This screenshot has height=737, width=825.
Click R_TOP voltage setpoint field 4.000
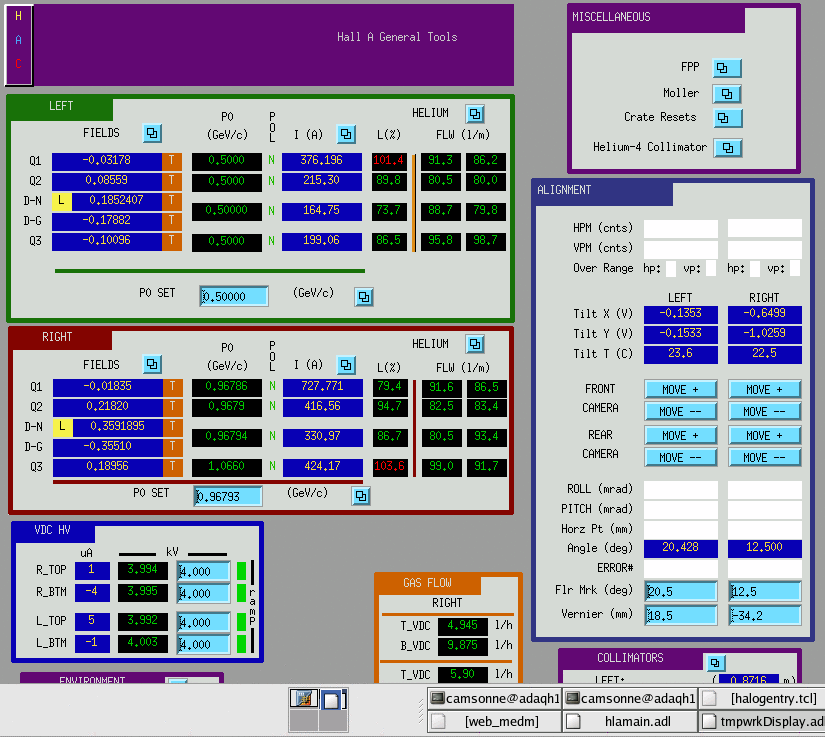(x=204, y=571)
